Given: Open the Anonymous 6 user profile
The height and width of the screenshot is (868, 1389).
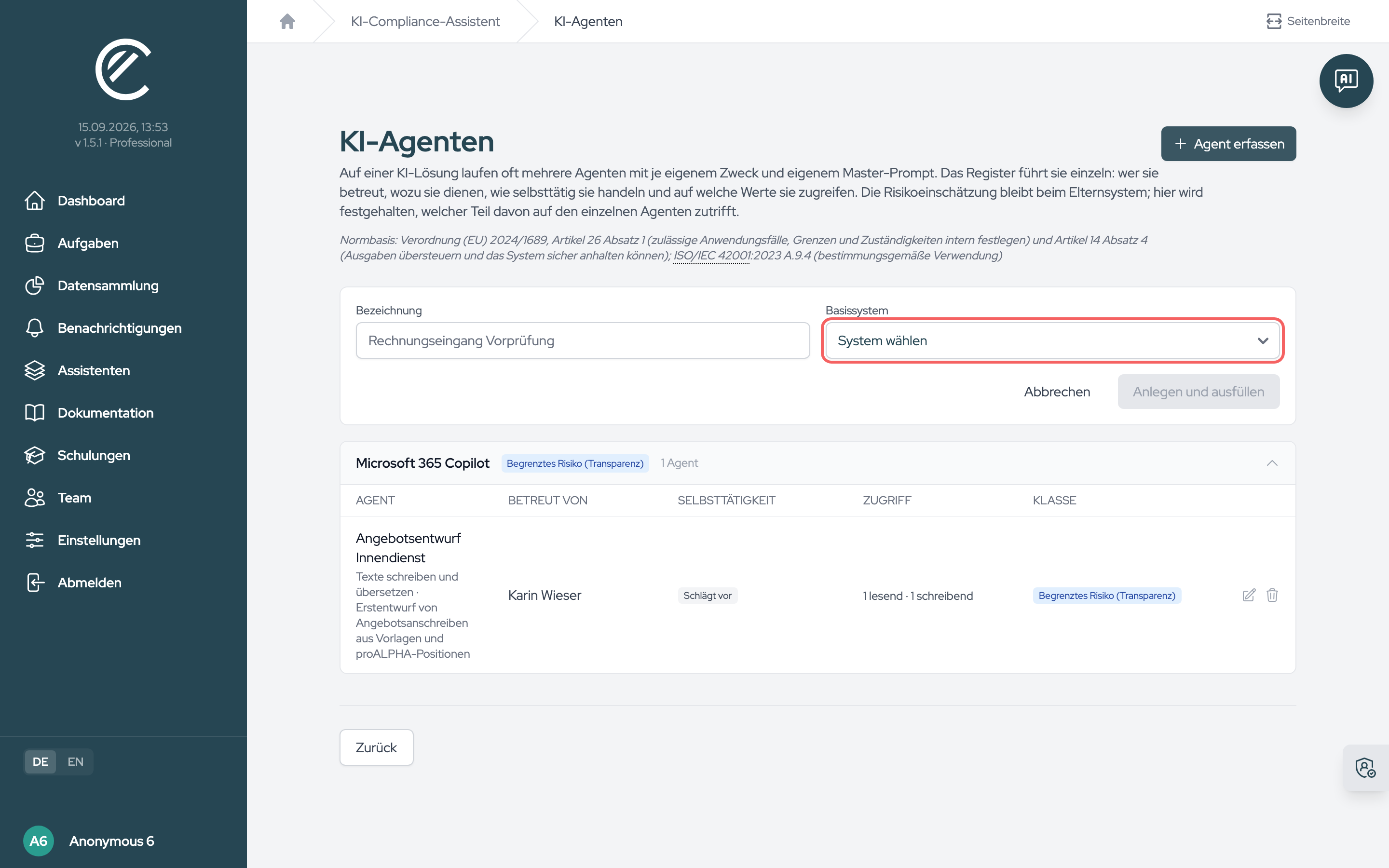Looking at the screenshot, I should pos(111,841).
